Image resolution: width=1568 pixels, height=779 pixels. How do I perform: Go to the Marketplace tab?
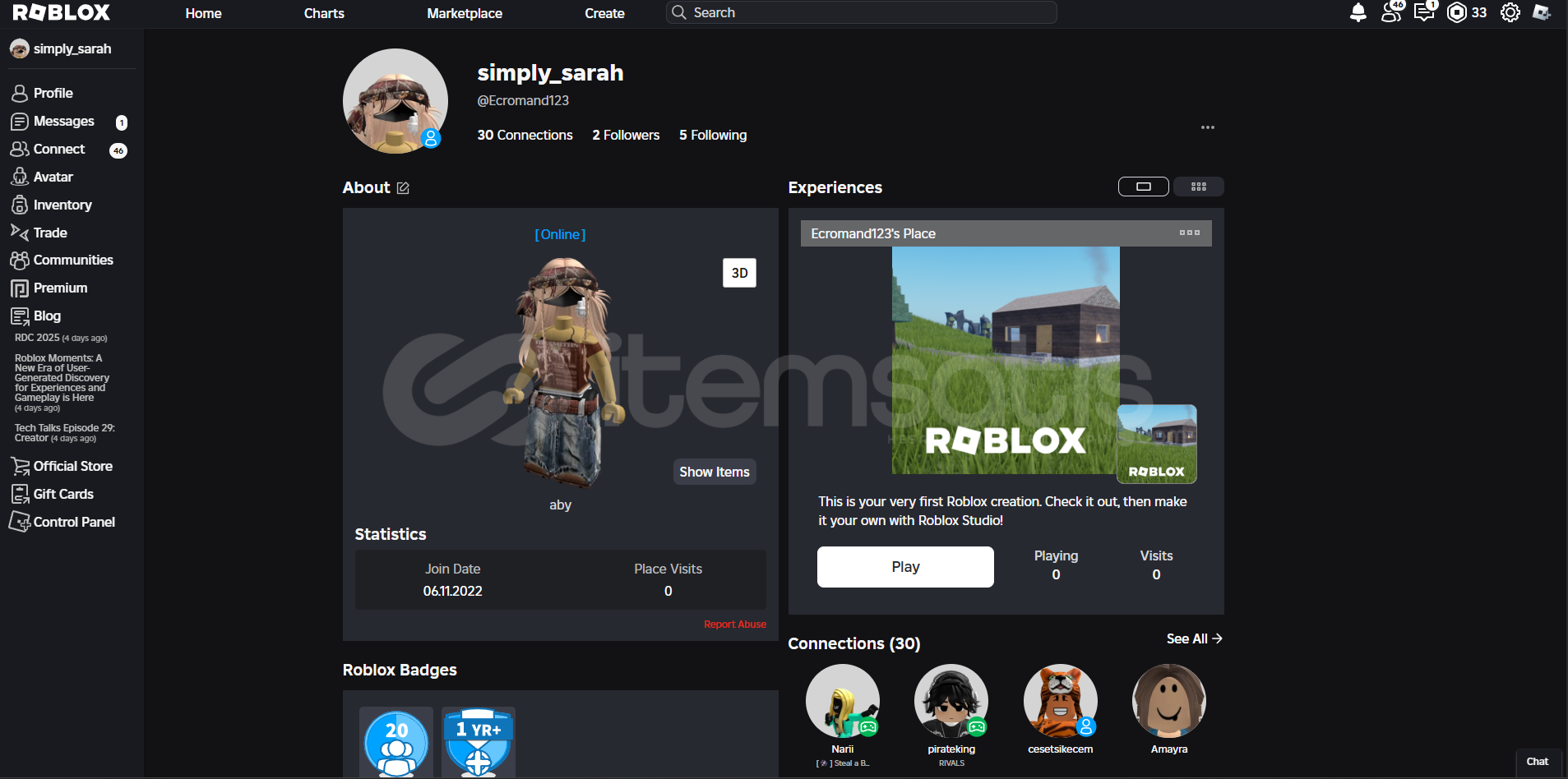(465, 13)
